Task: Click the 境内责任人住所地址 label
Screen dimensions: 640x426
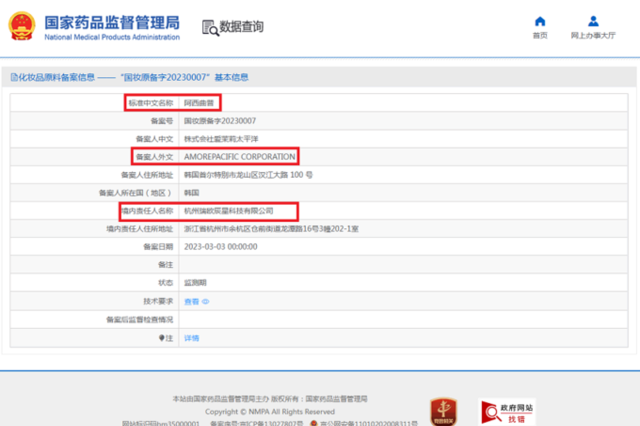Action: 140,229
